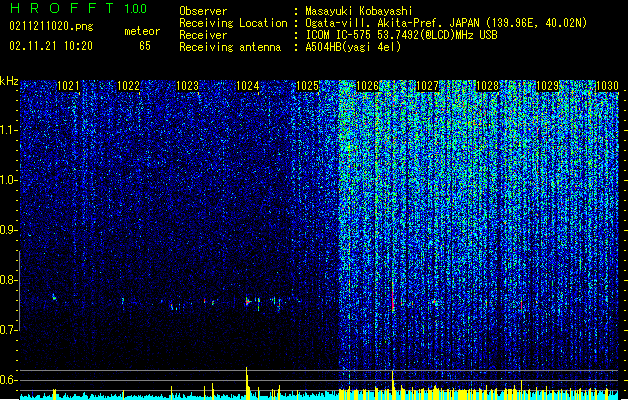This screenshot has width=629, height=400.
Task: Click the timestamp 02.11.21 10:20
Action: [51, 46]
